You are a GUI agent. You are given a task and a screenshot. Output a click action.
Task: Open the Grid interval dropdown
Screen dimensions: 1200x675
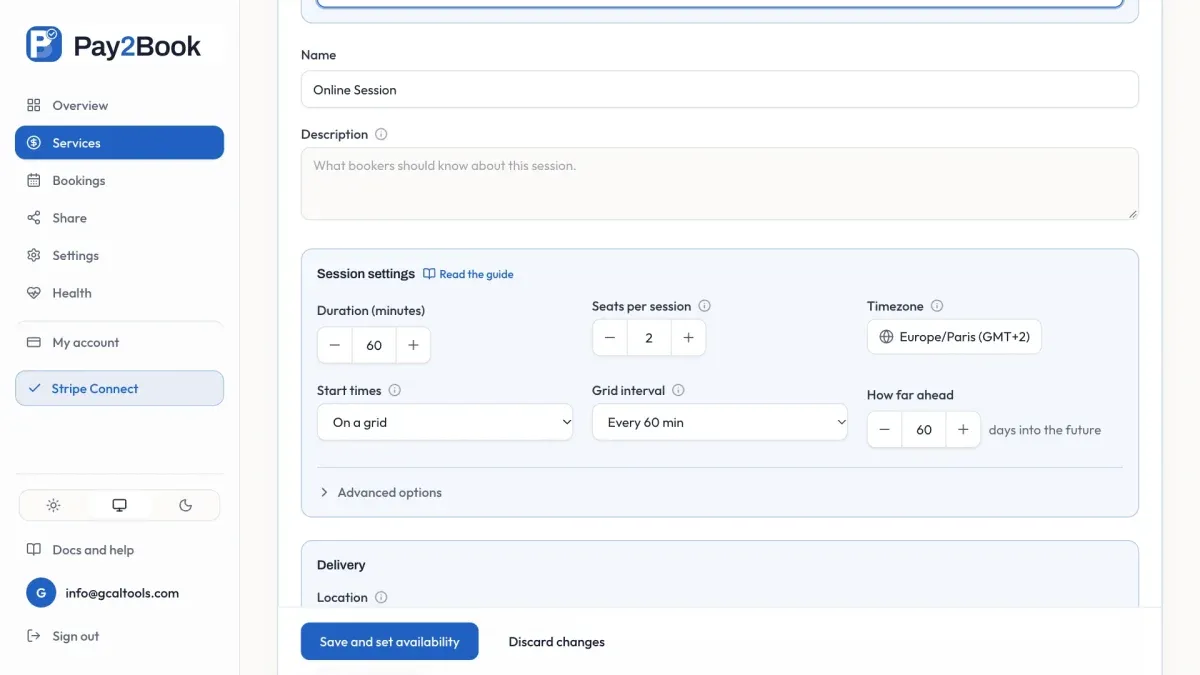tap(720, 422)
